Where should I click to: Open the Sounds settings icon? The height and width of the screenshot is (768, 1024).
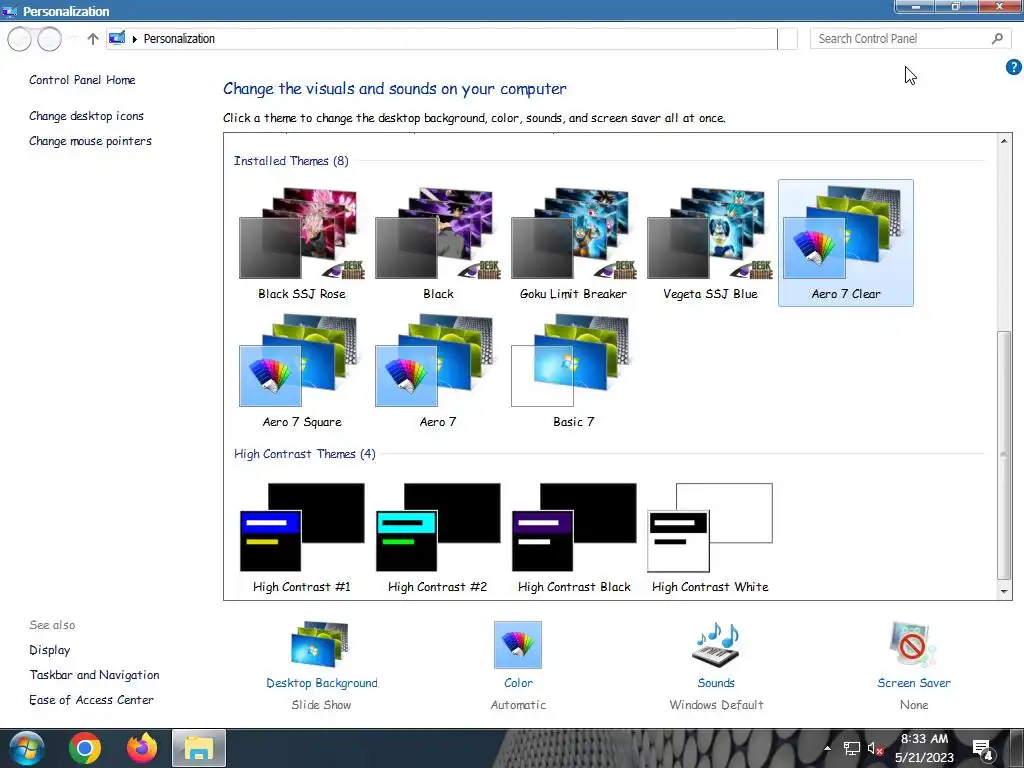coord(716,645)
